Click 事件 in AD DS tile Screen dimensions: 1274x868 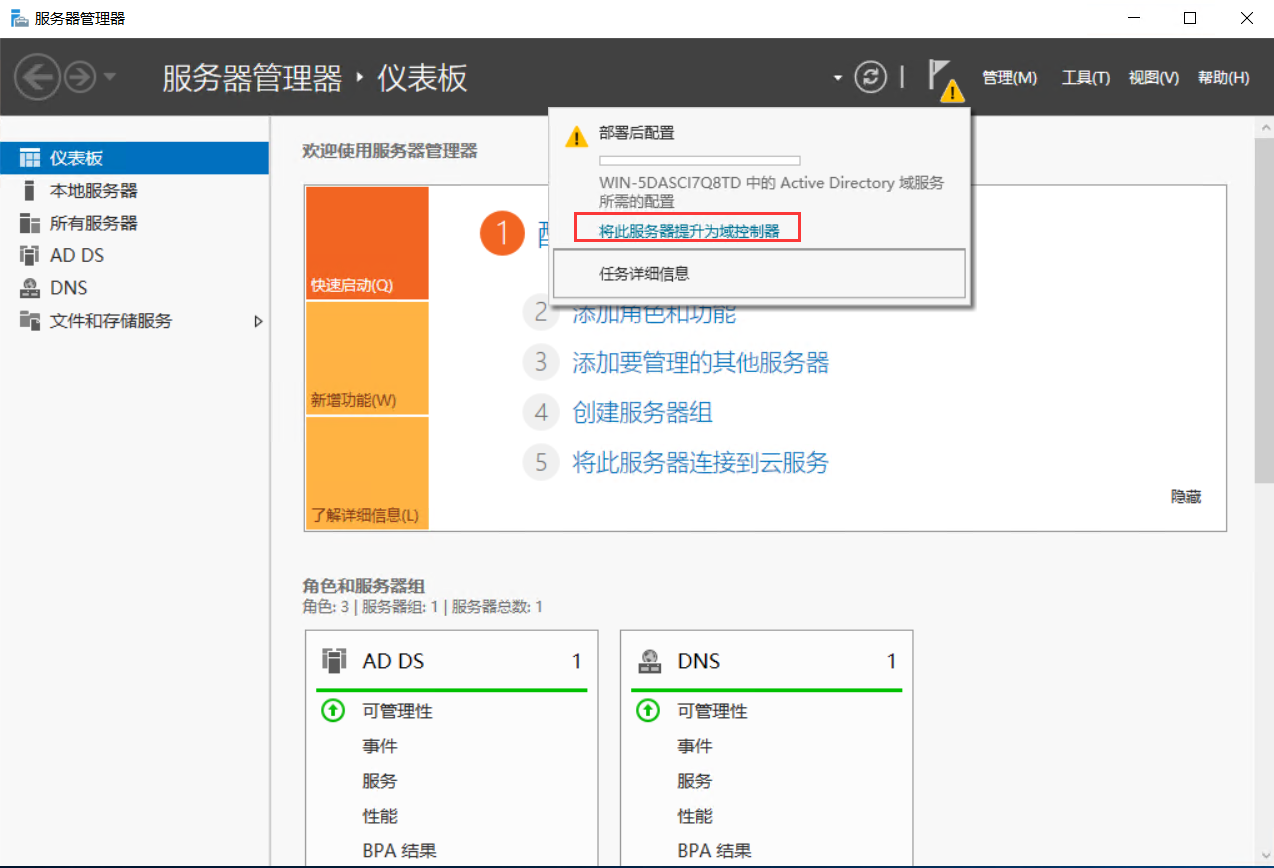pyautogui.click(x=379, y=746)
